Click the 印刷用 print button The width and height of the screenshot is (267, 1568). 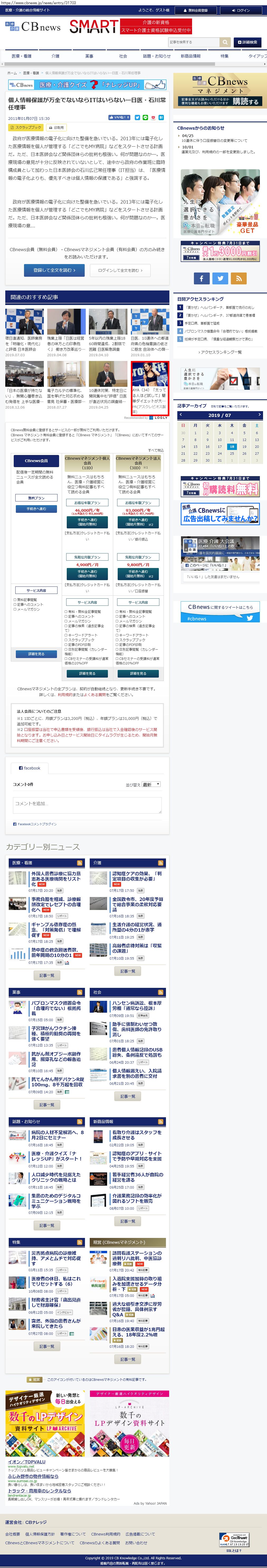pyautogui.click(x=56, y=128)
